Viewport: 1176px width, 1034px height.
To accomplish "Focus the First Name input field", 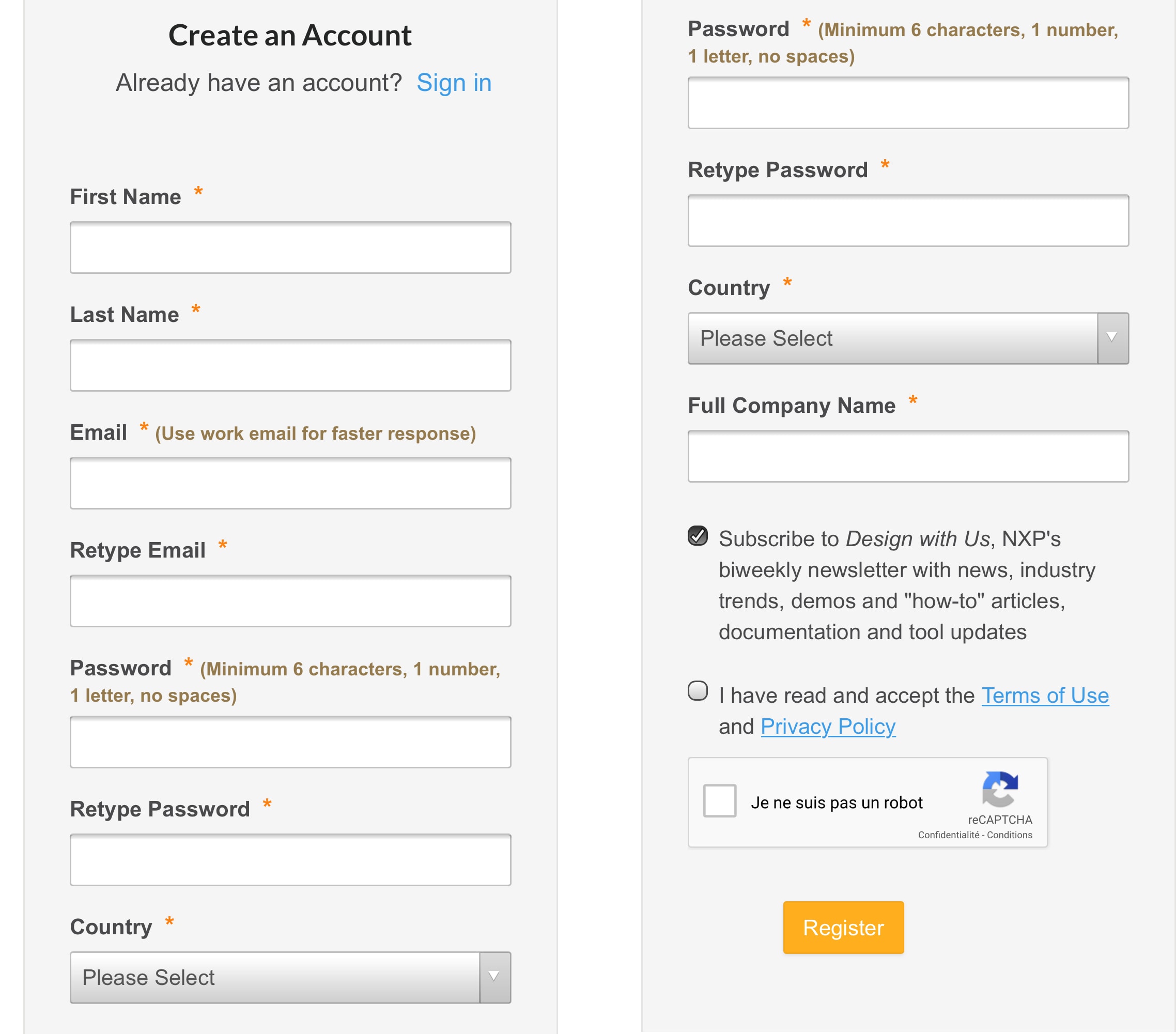I will pos(290,248).
